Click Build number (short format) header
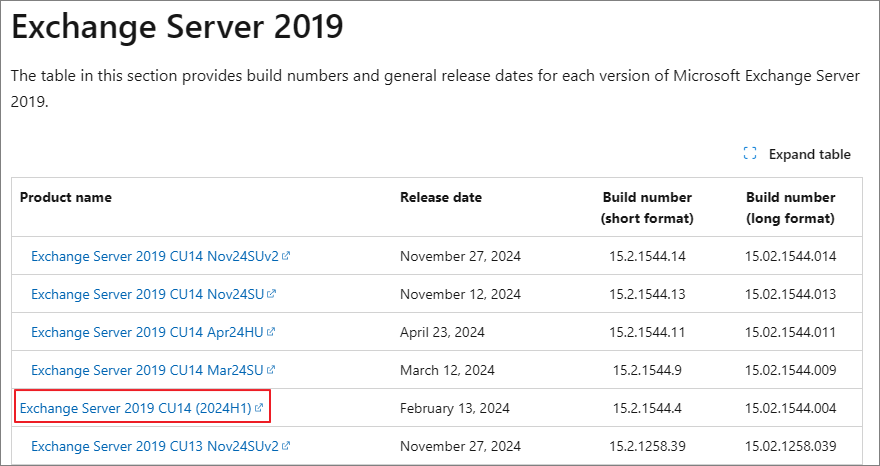Screen dimensions: 880x466 point(647,208)
